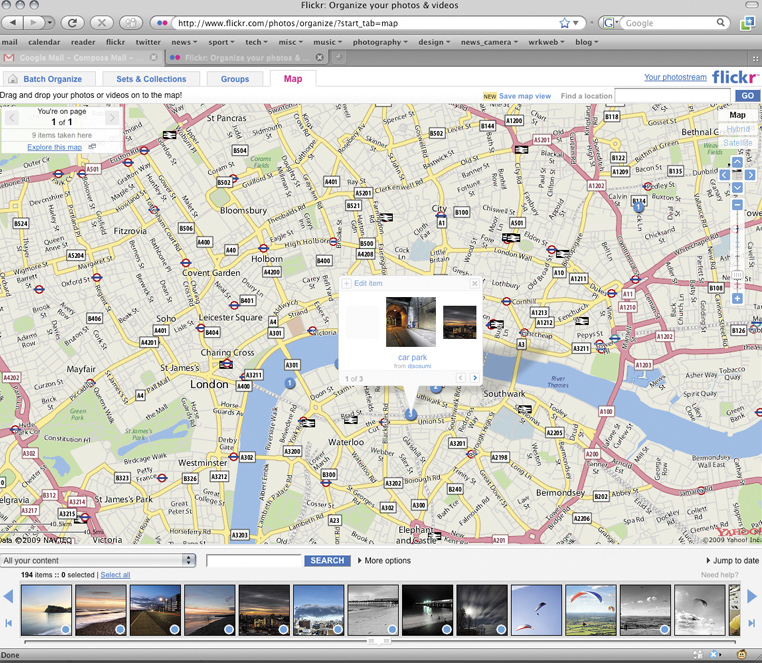The image size is (762, 663).
Task: Bookmark the page with the star icon
Action: click(x=564, y=23)
